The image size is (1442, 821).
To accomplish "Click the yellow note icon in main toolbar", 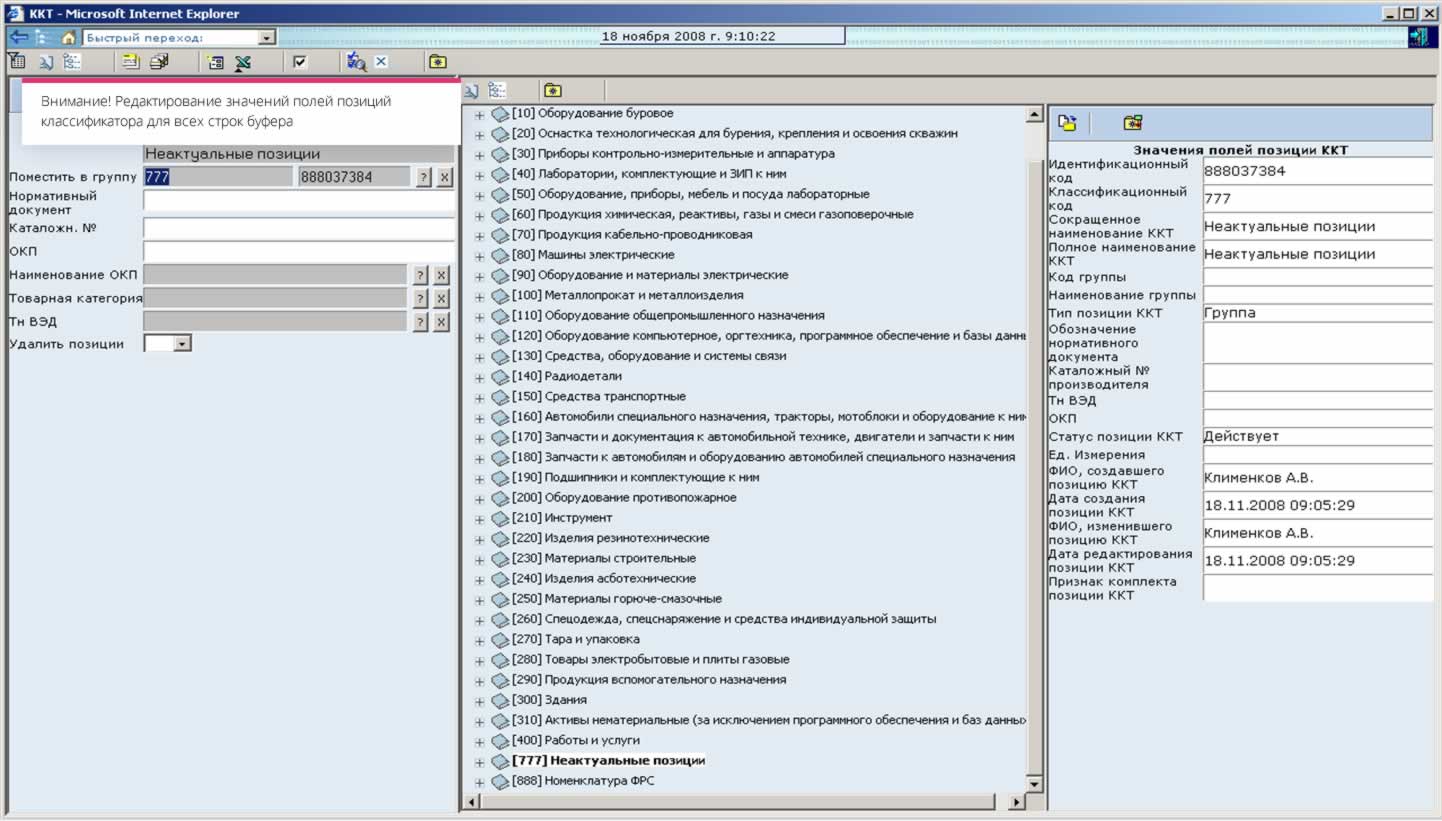I will tap(131, 62).
